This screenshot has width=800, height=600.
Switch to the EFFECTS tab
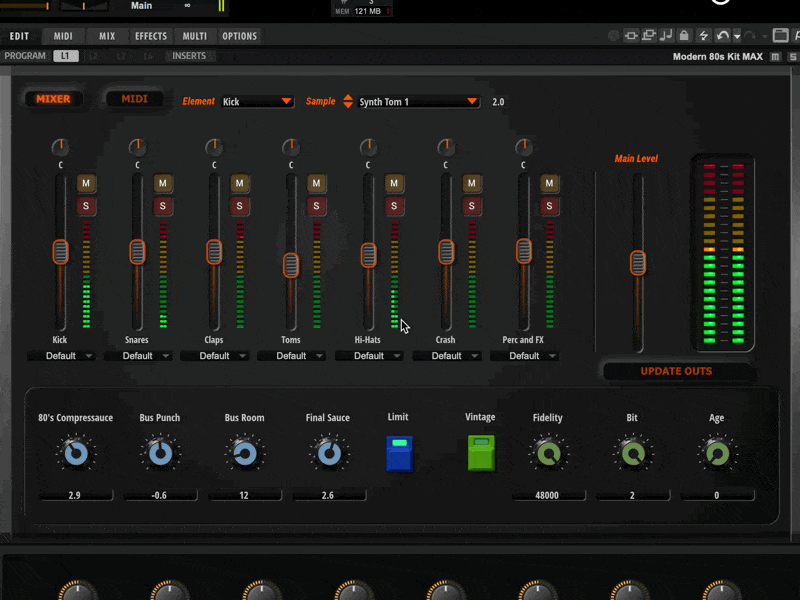pyautogui.click(x=151, y=36)
